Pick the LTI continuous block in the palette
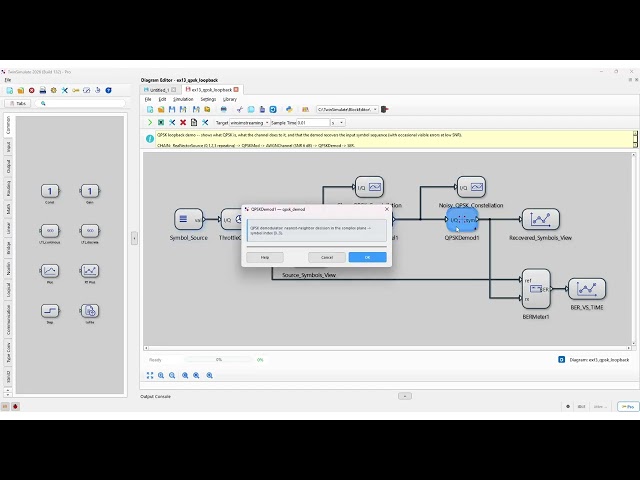This screenshot has width=640, height=480. (x=50, y=231)
